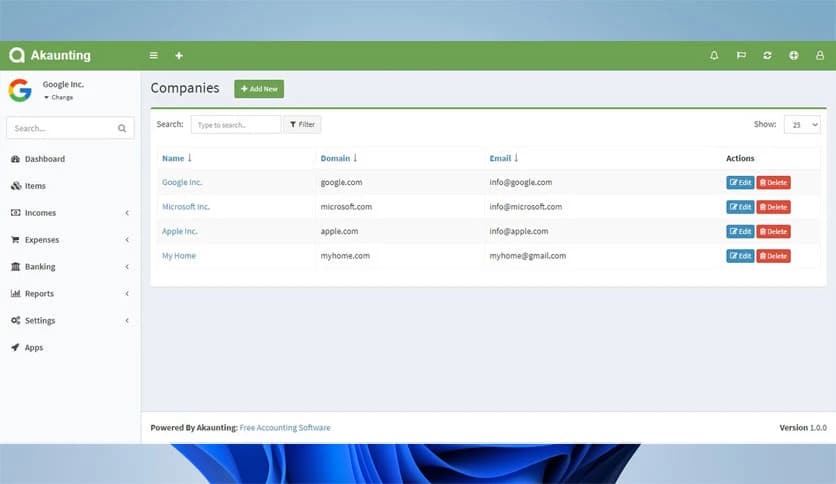Image resolution: width=836 pixels, height=484 pixels.
Task: Click the info@google.com email cell
Action: tap(520, 182)
